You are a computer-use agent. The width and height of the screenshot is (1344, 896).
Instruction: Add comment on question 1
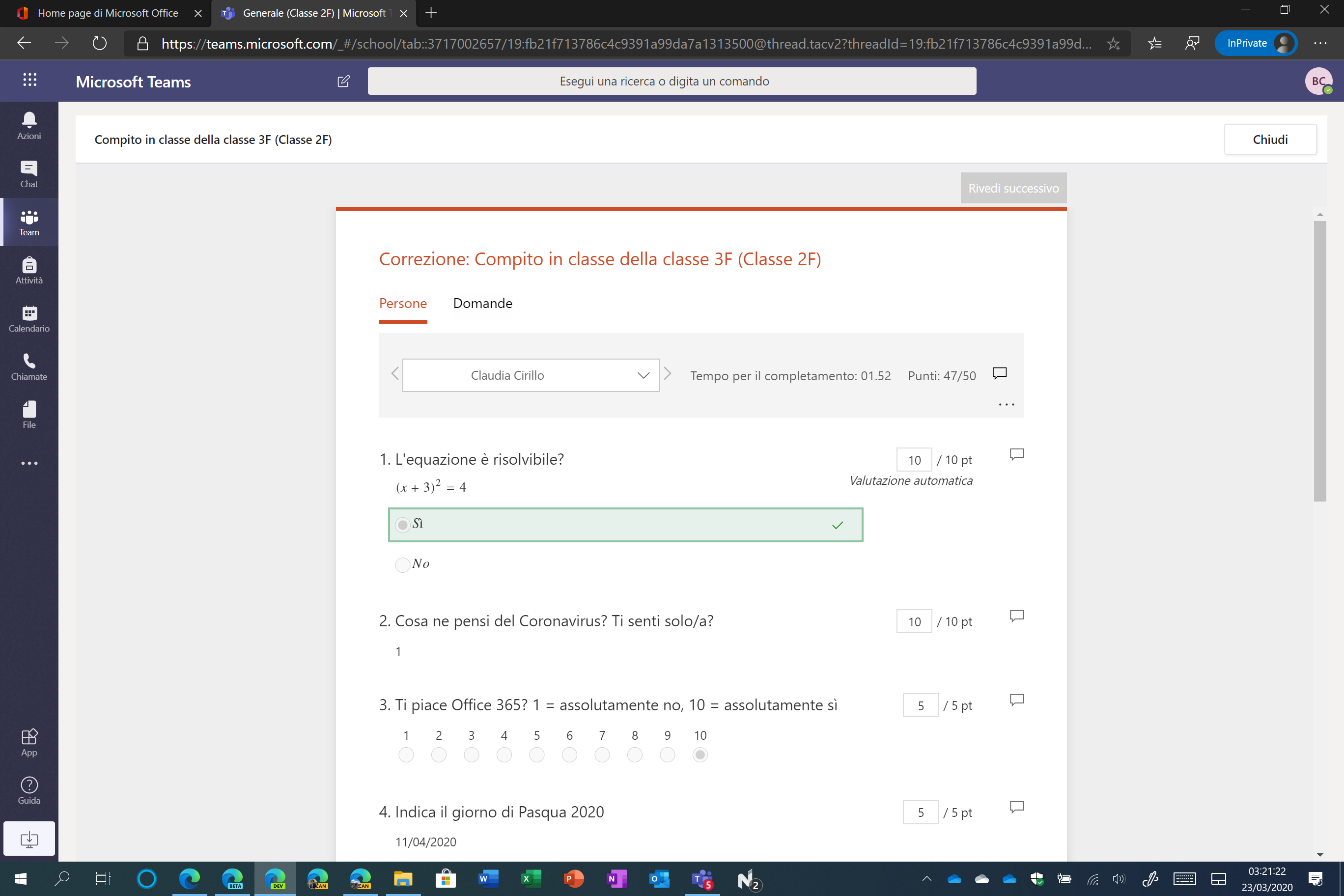(1016, 454)
